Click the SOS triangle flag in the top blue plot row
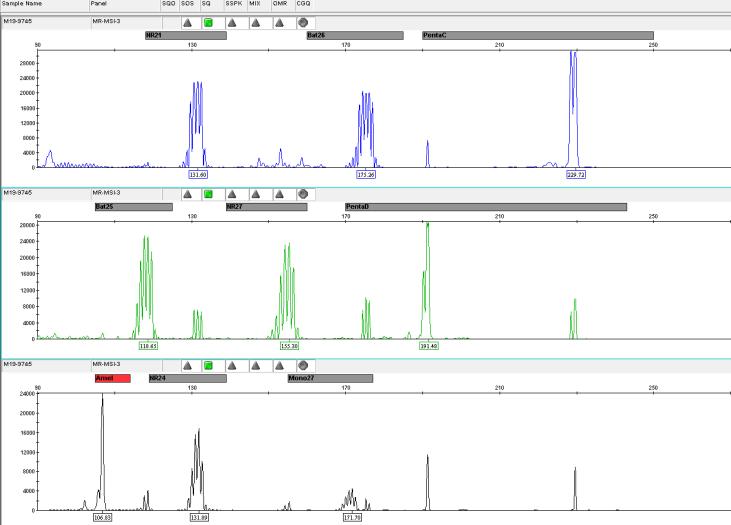 click(187, 22)
